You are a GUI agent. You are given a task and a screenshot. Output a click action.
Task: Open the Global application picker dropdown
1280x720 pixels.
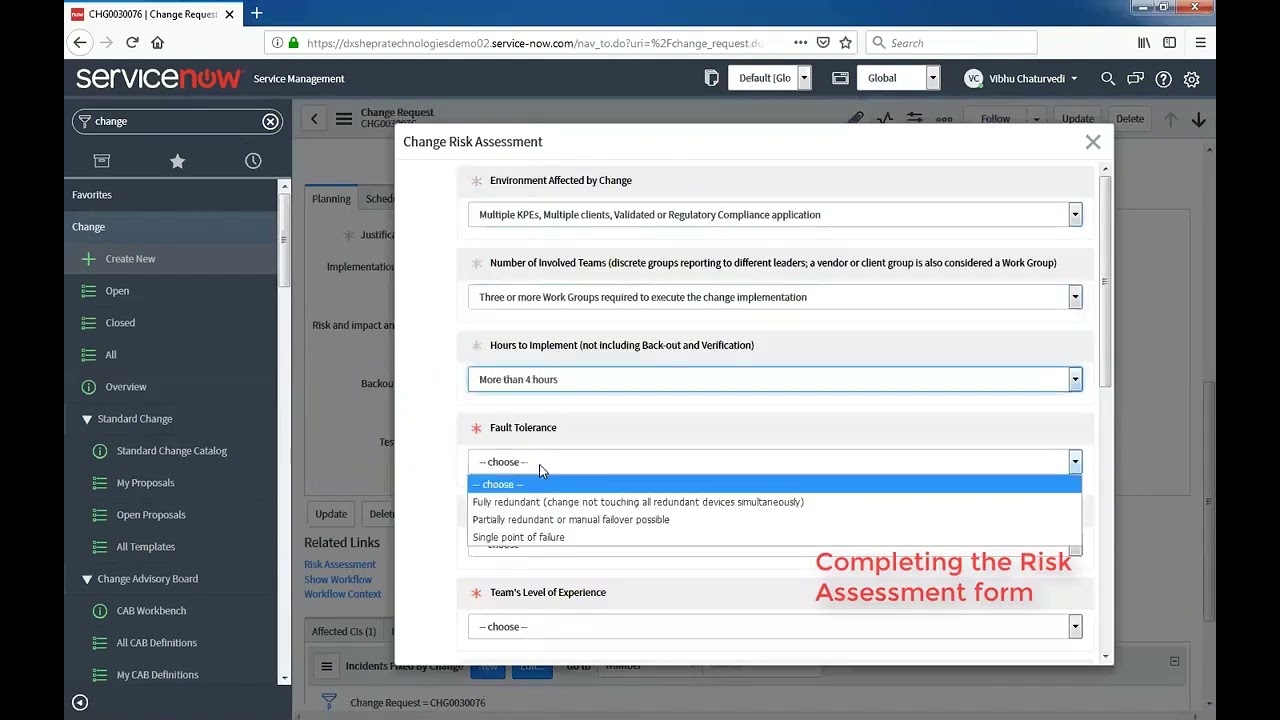(x=898, y=78)
